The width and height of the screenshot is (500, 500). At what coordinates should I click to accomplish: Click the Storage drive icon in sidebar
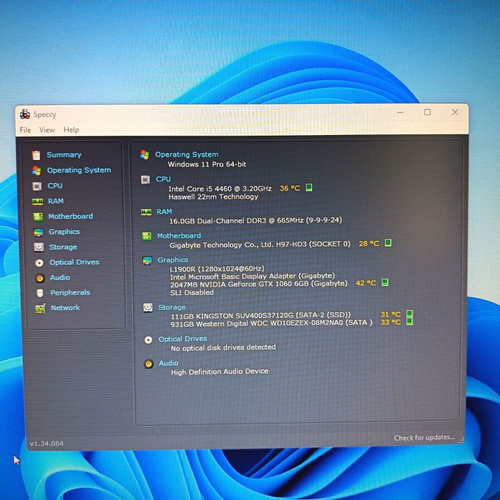[39, 247]
